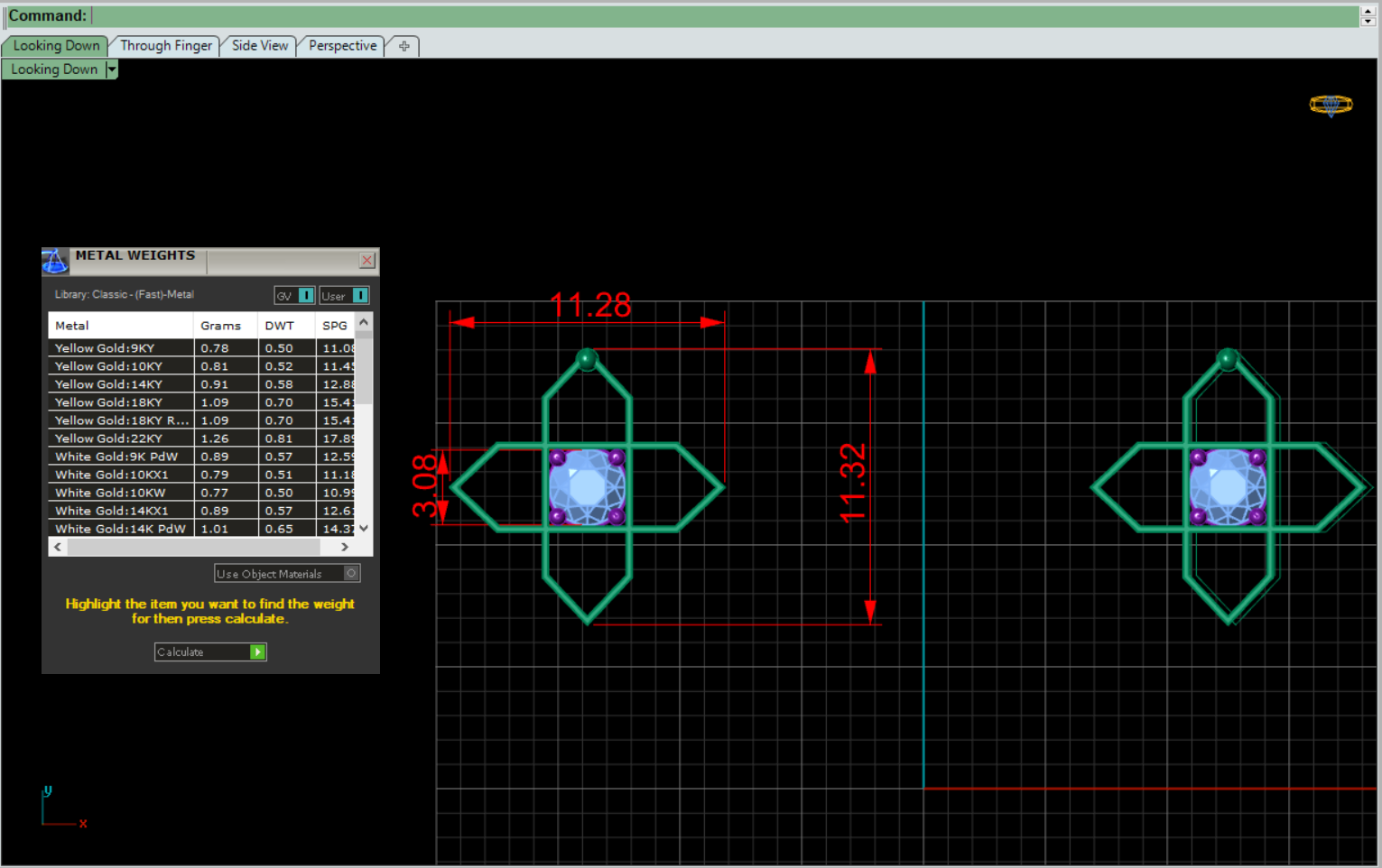Switch to the Perspective tab
1382x868 pixels.
point(342,46)
